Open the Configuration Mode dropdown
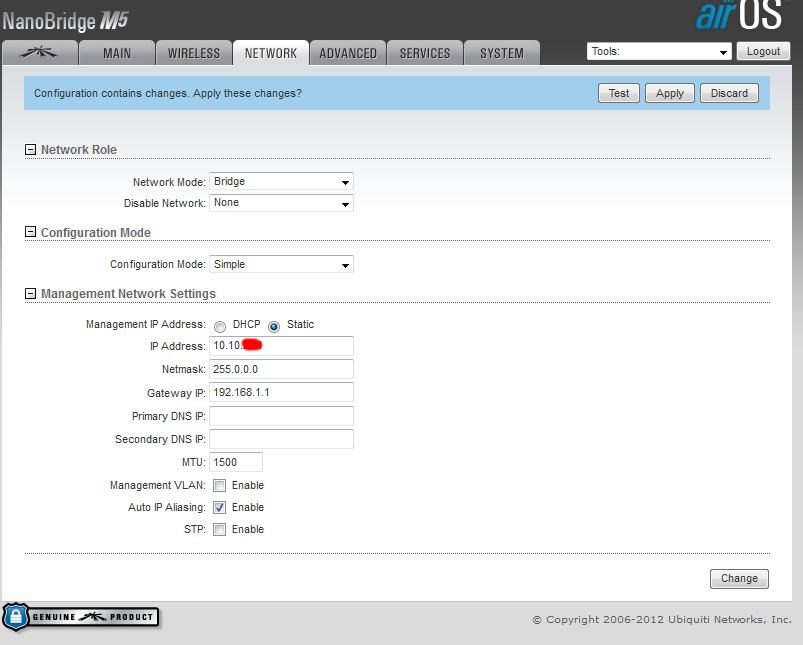 coord(281,264)
